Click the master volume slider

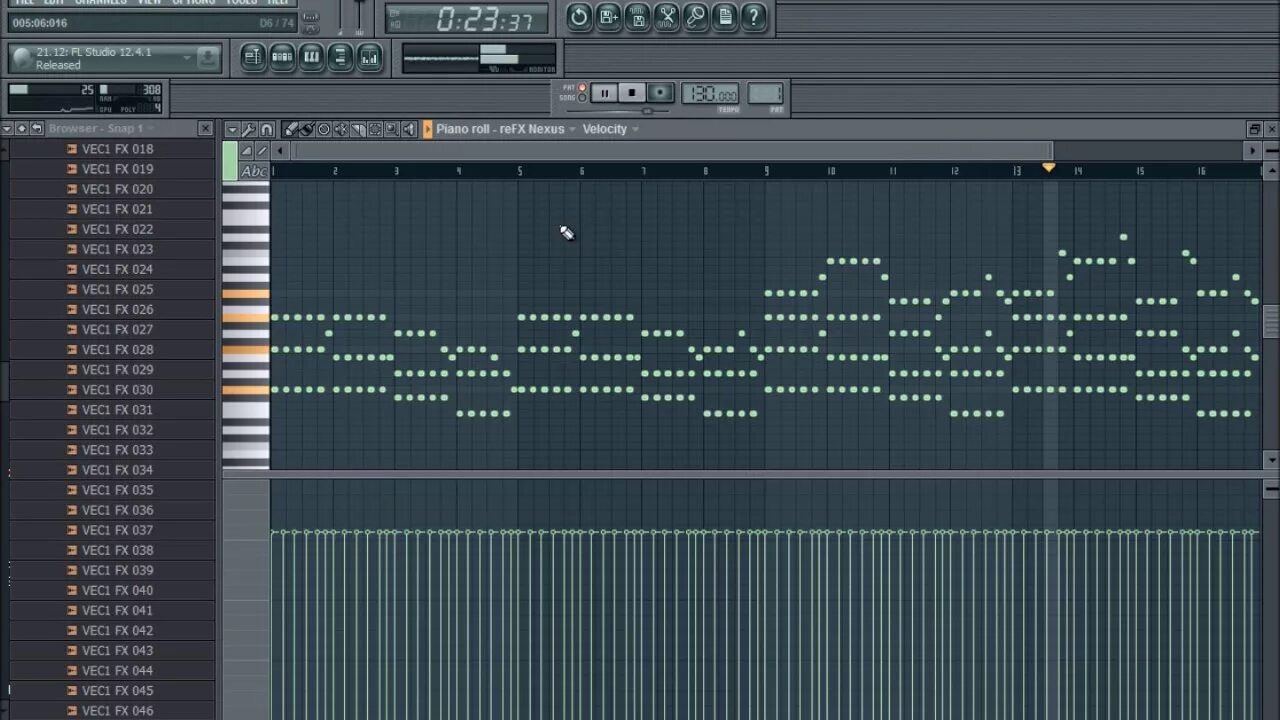tap(341, 17)
